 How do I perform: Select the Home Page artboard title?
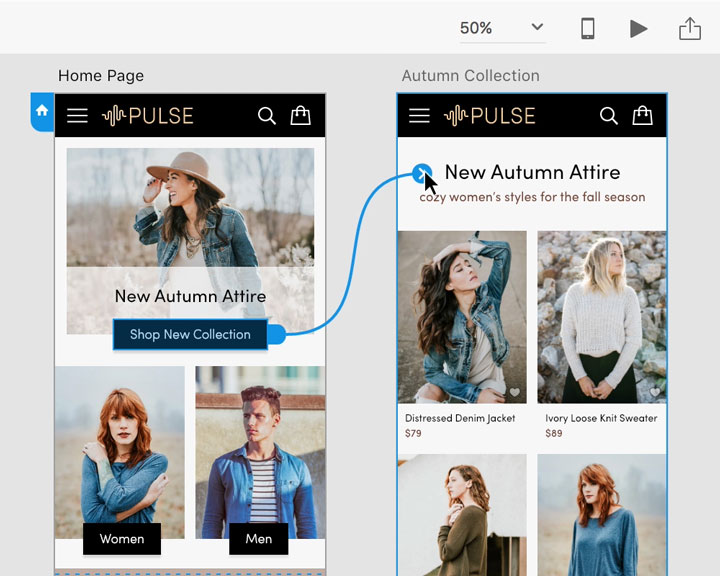(x=101, y=76)
